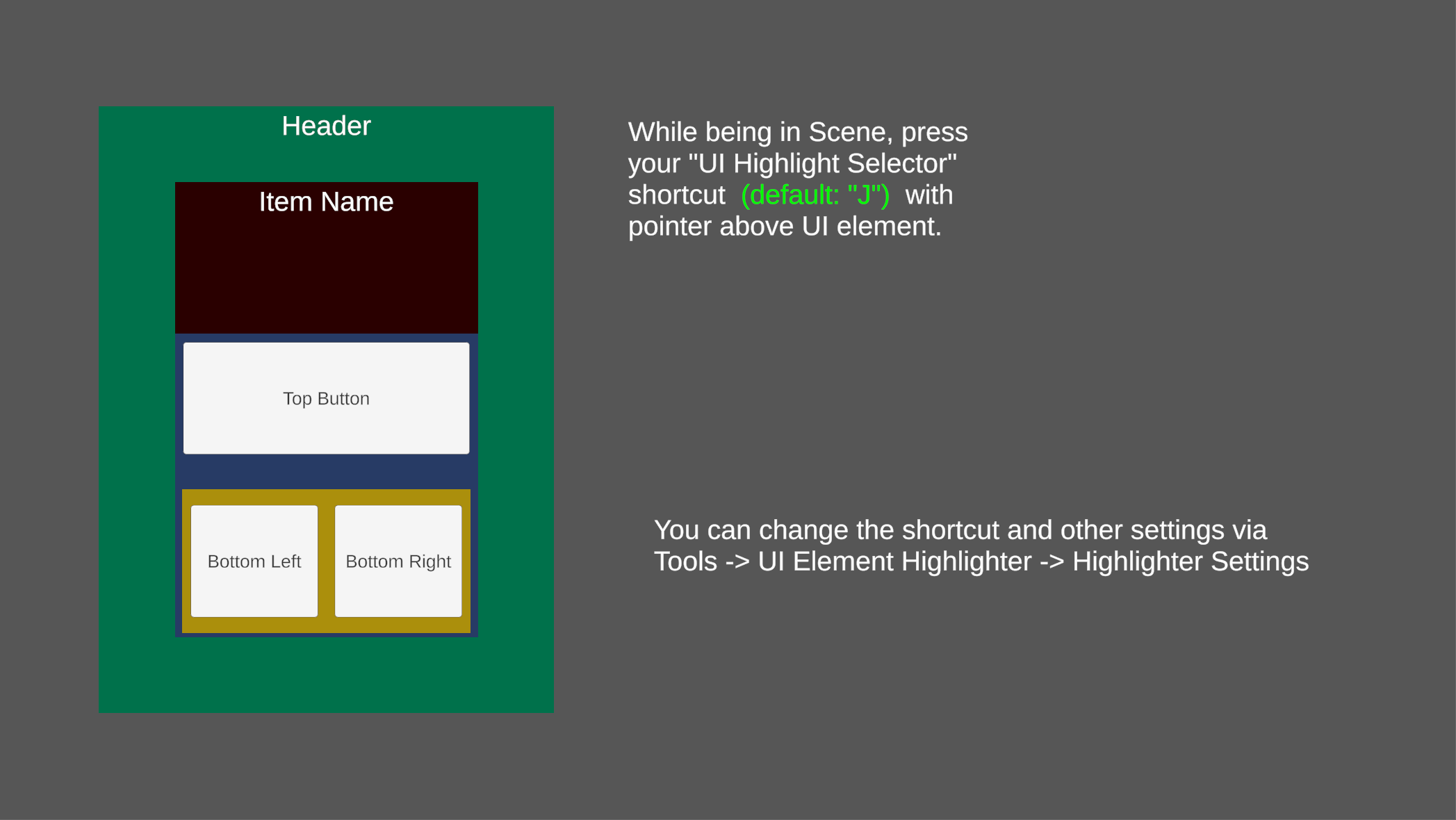
Task: Click the Top Button
Action: [x=326, y=398]
